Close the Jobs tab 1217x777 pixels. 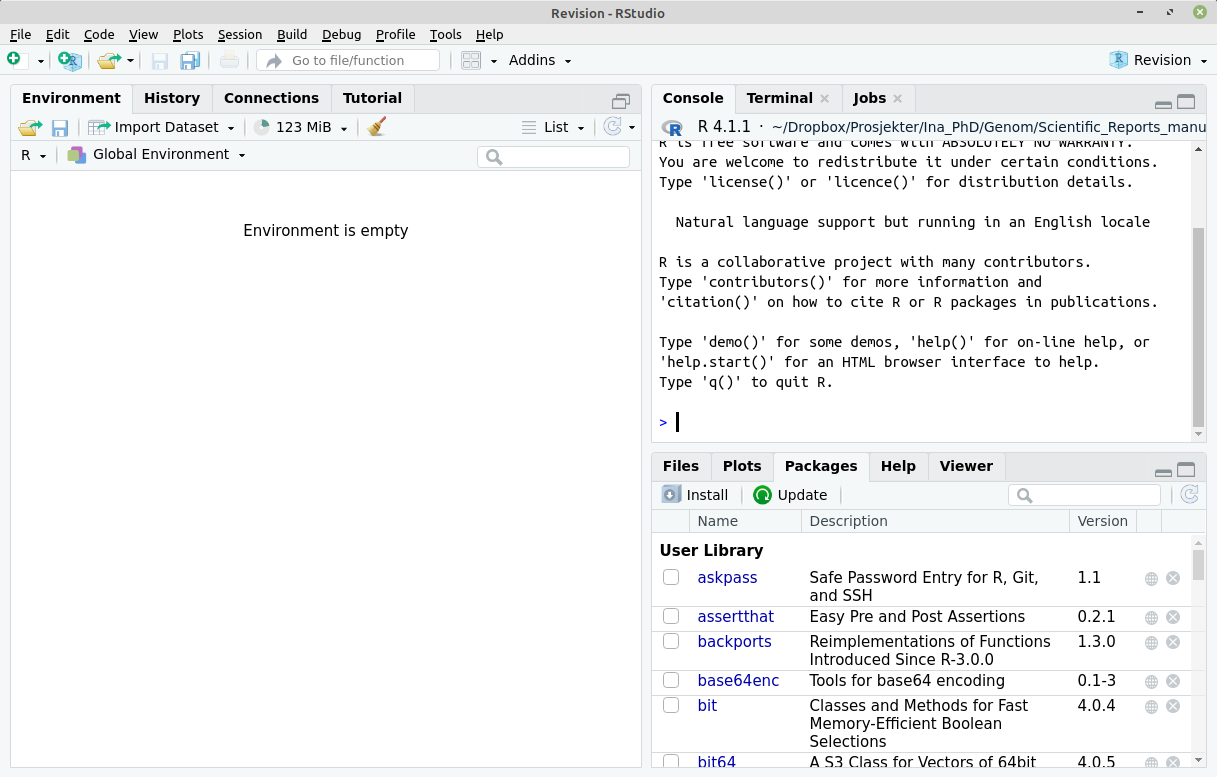point(898,98)
